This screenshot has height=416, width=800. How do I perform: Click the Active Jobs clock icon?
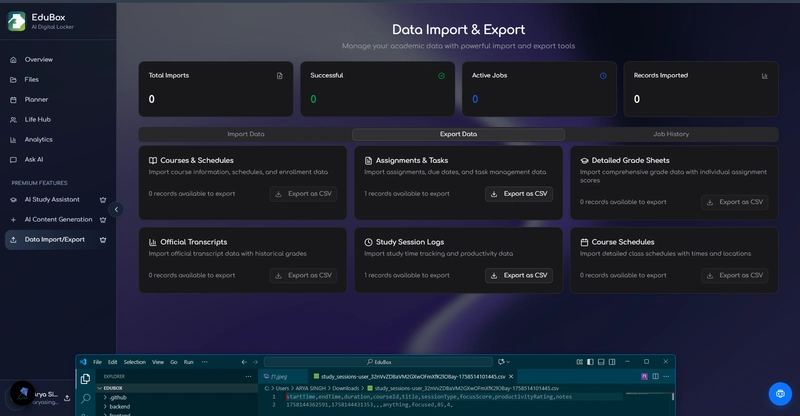[x=603, y=76]
